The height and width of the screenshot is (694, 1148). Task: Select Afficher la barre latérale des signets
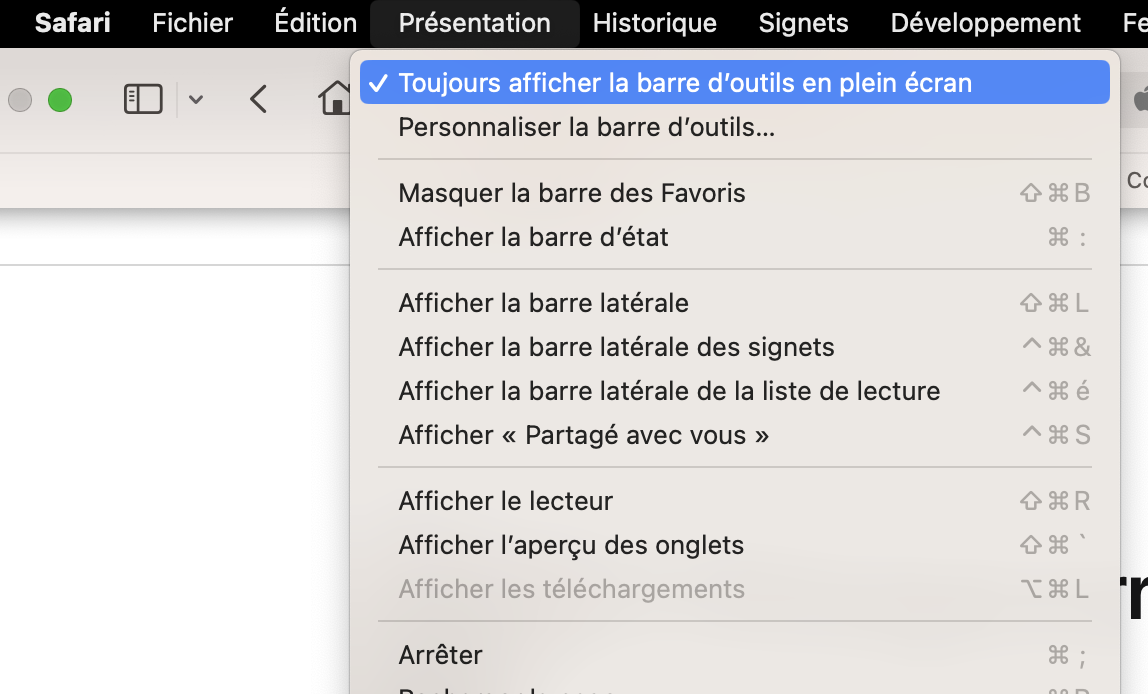pos(616,347)
